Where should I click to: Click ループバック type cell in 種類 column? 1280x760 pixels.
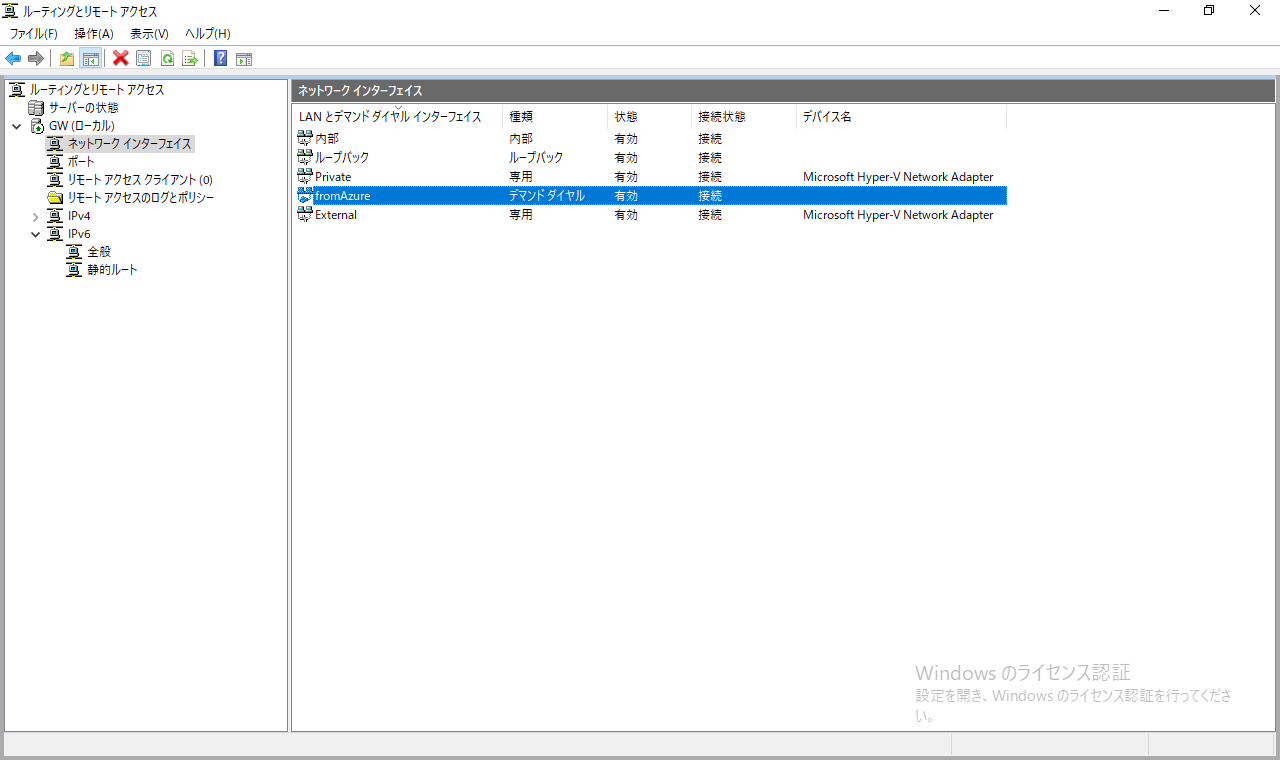(536, 157)
